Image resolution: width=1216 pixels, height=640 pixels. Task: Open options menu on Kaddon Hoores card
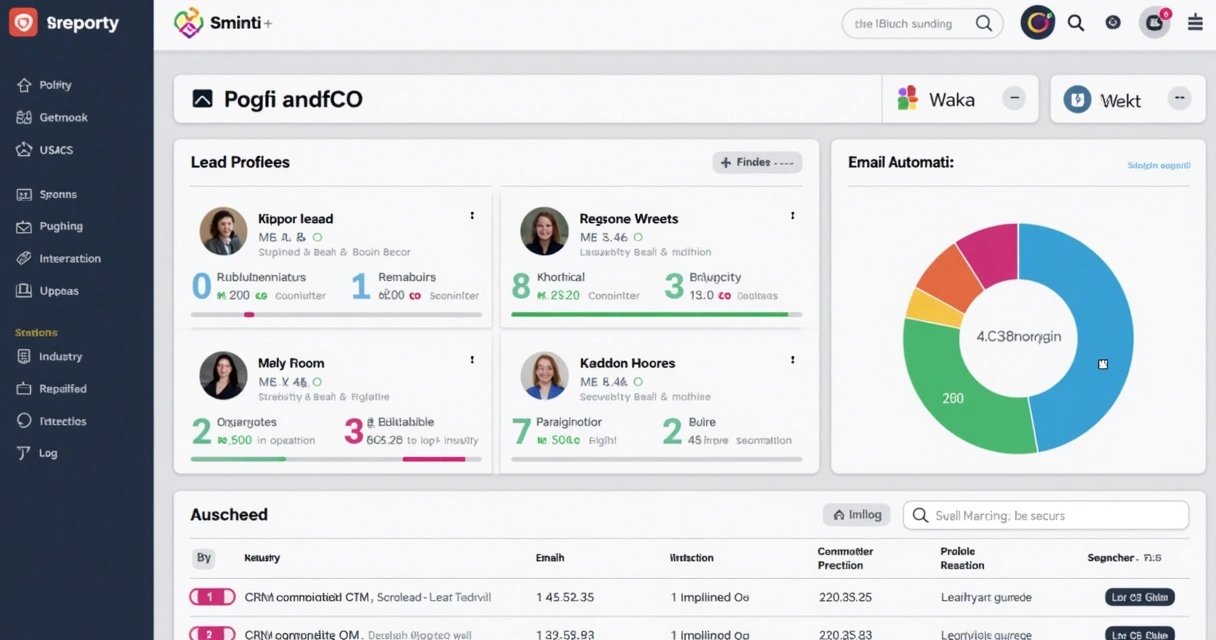click(x=791, y=359)
